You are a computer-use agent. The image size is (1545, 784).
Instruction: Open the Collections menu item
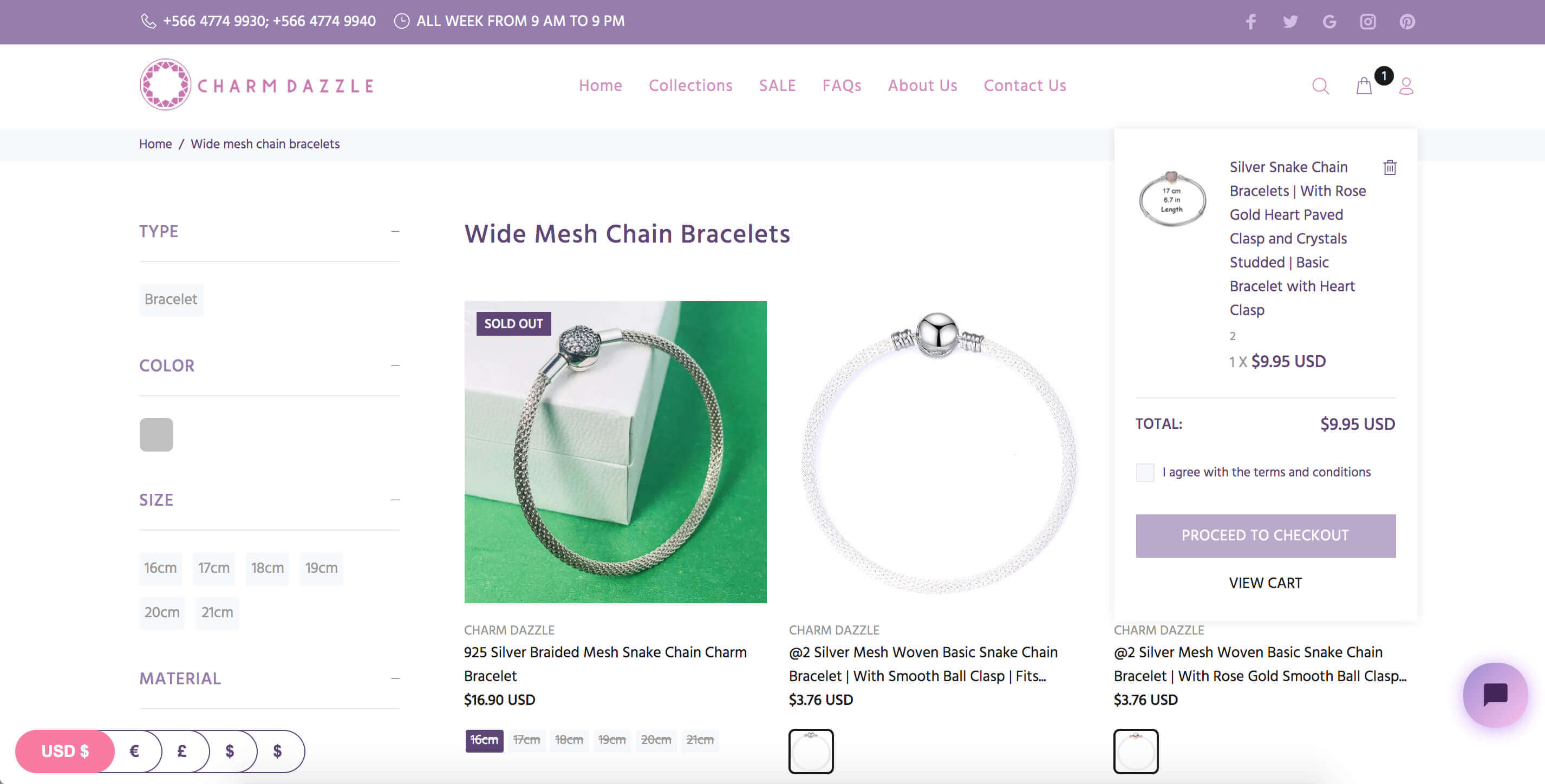[x=690, y=86]
